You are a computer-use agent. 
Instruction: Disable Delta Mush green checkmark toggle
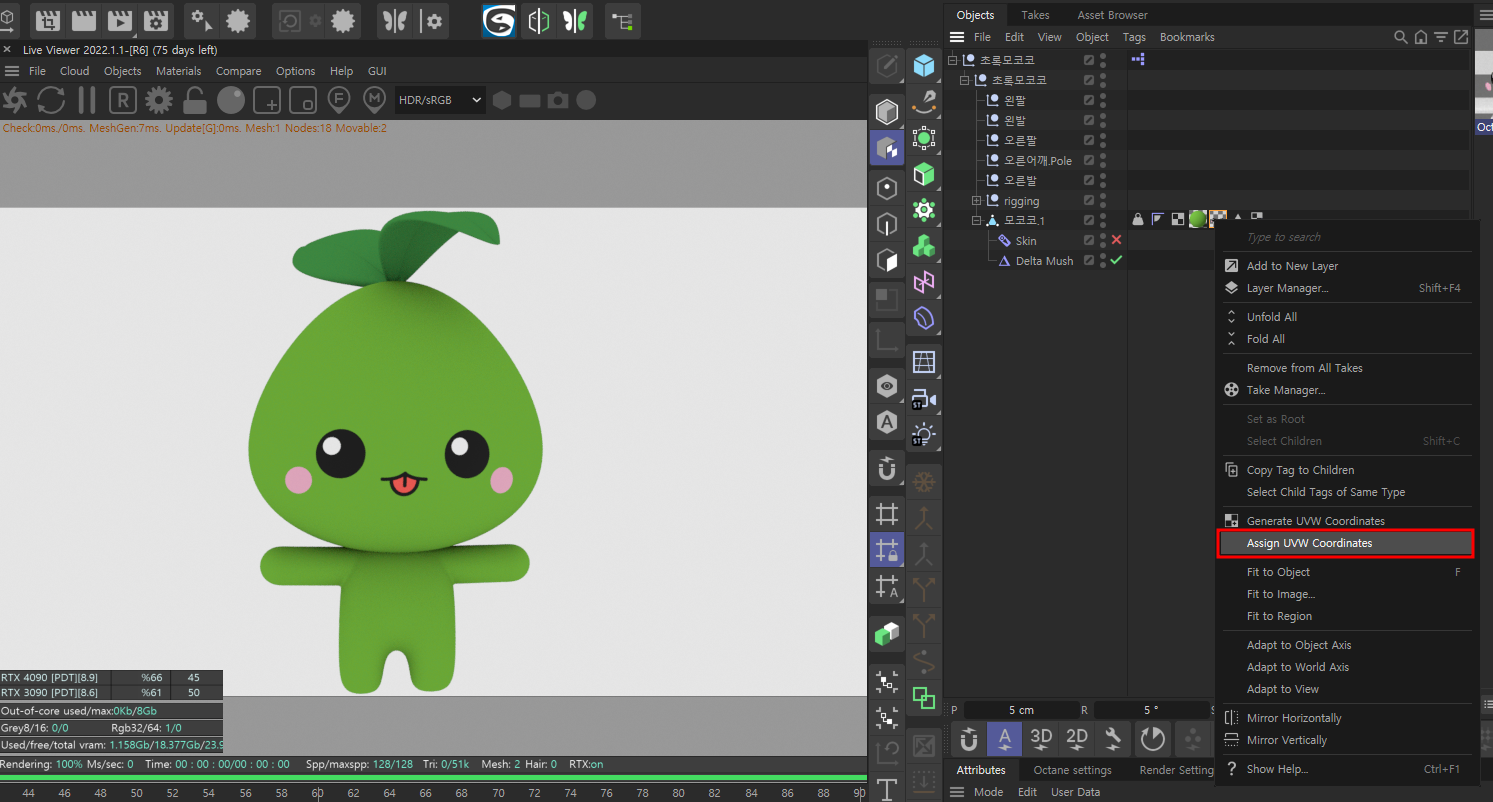point(1116,260)
